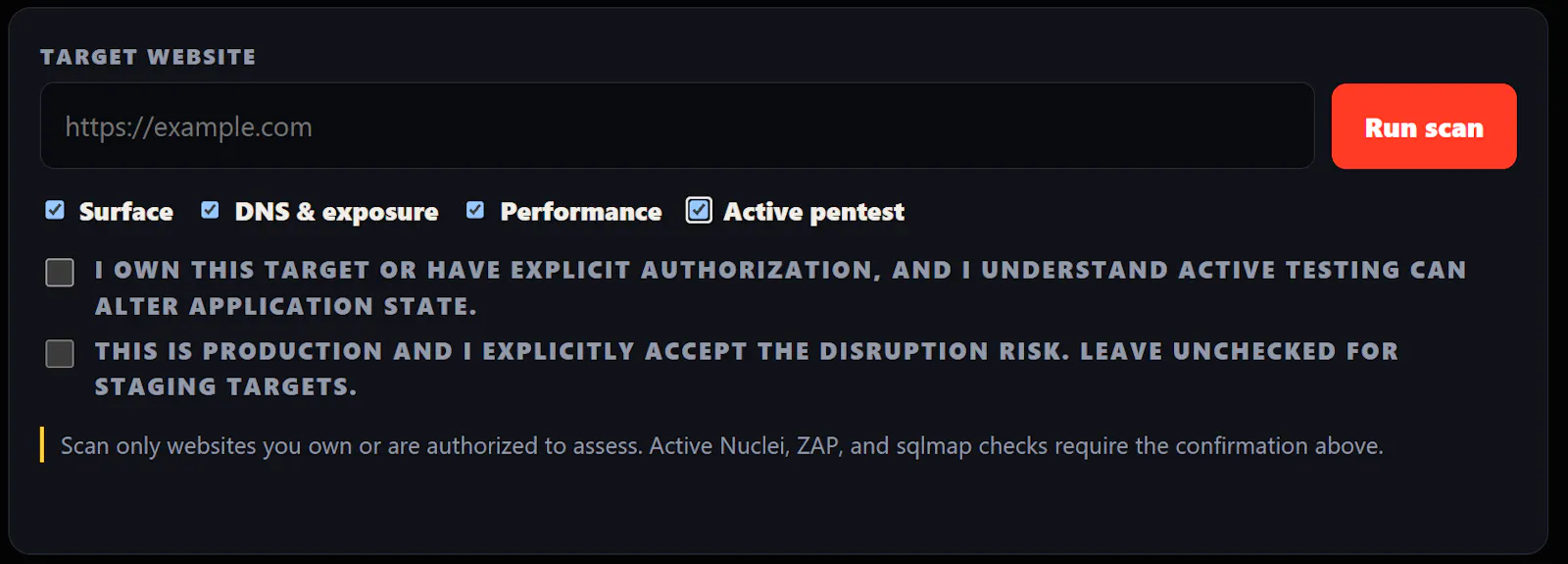1568x564 pixels.
Task: Disable the DNS & exposure checkbox
Action: [x=210, y=210]
